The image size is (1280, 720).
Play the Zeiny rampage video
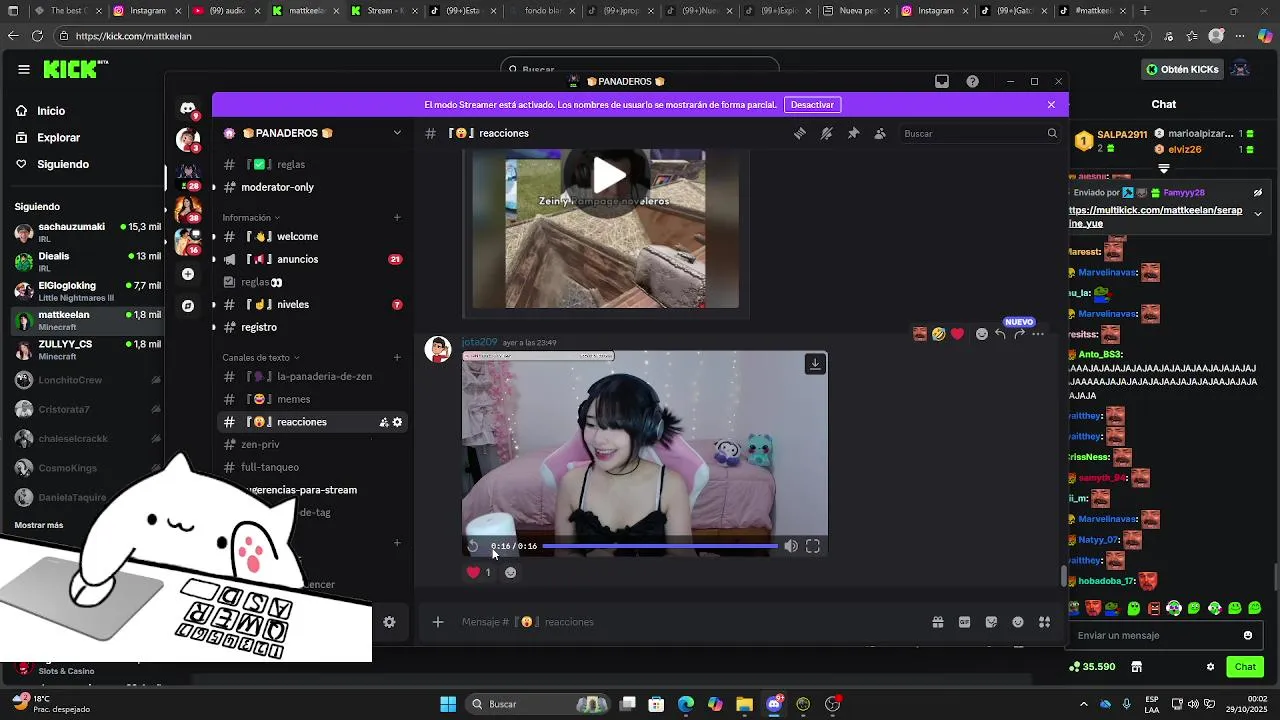609,176
